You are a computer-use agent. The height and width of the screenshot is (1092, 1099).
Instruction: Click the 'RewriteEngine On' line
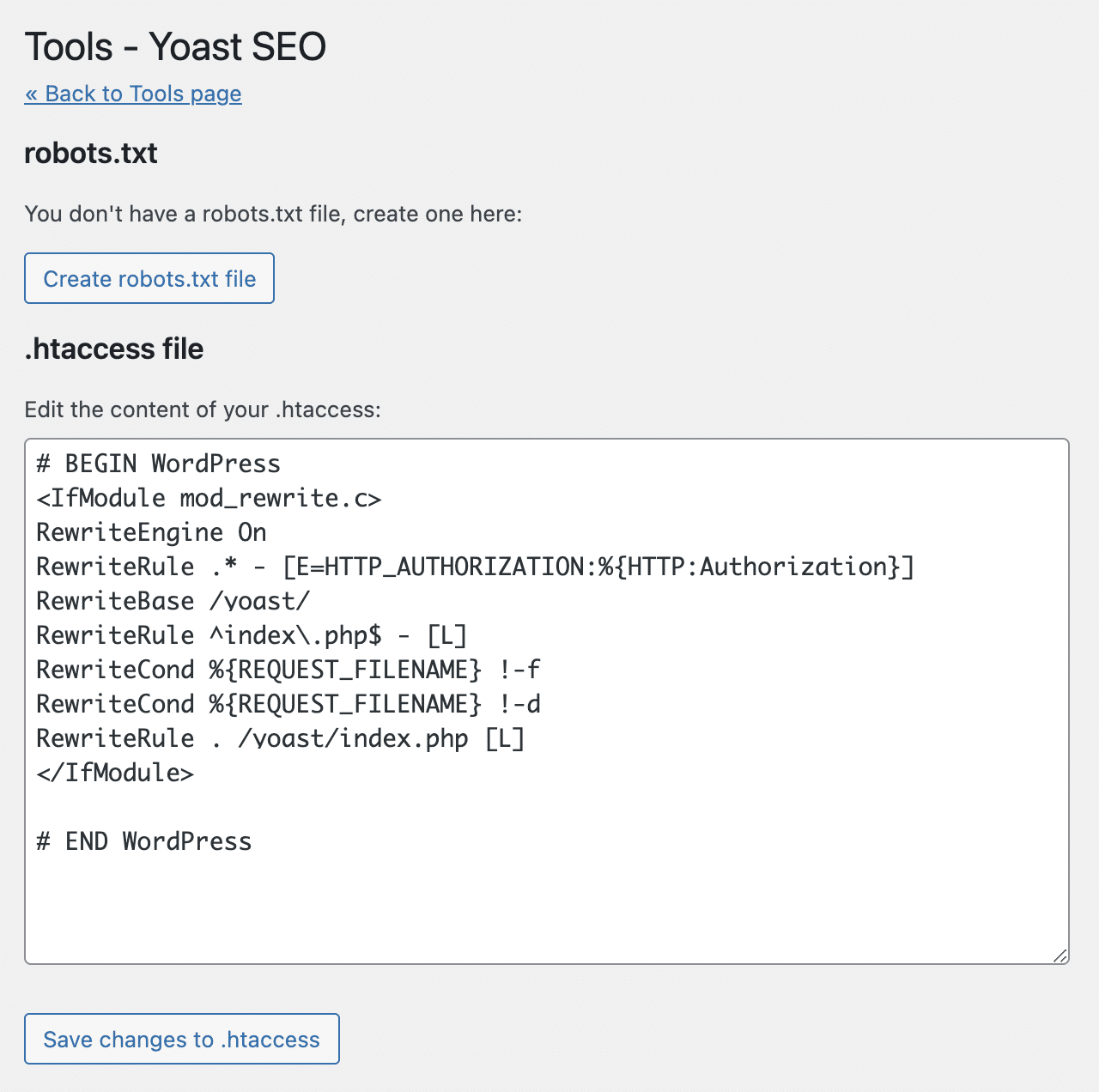coord(151,532)
